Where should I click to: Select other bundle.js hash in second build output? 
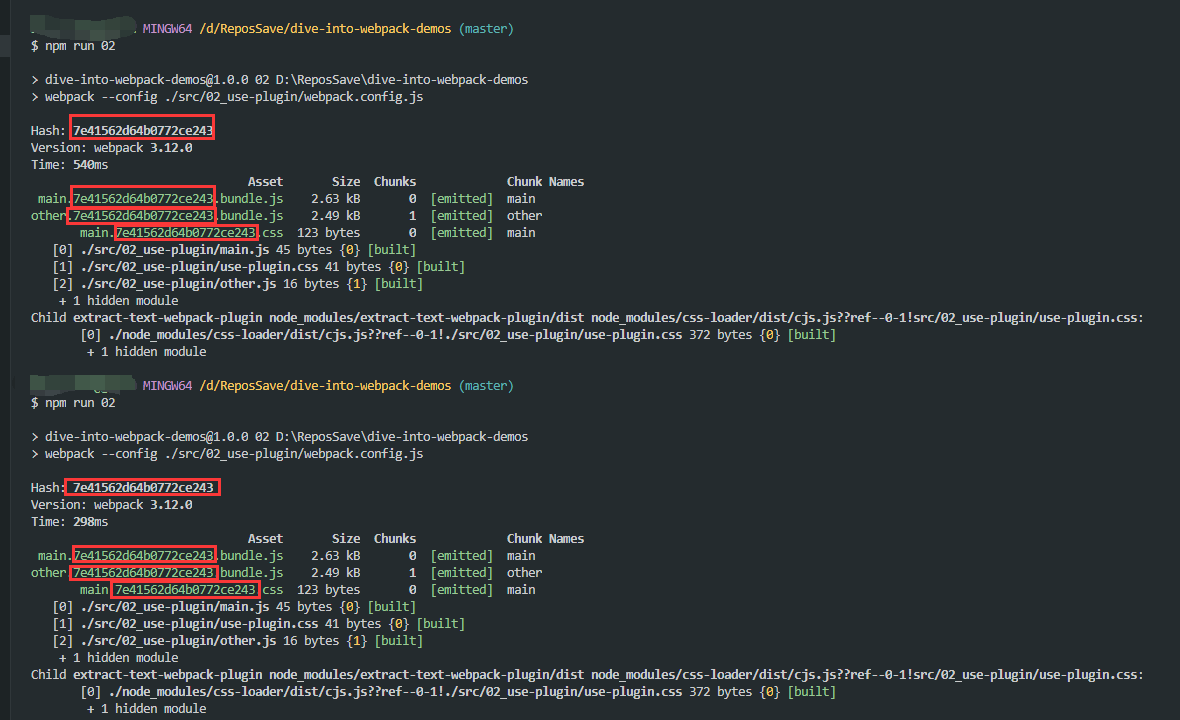pyautogui.click(x=143, y=573)
